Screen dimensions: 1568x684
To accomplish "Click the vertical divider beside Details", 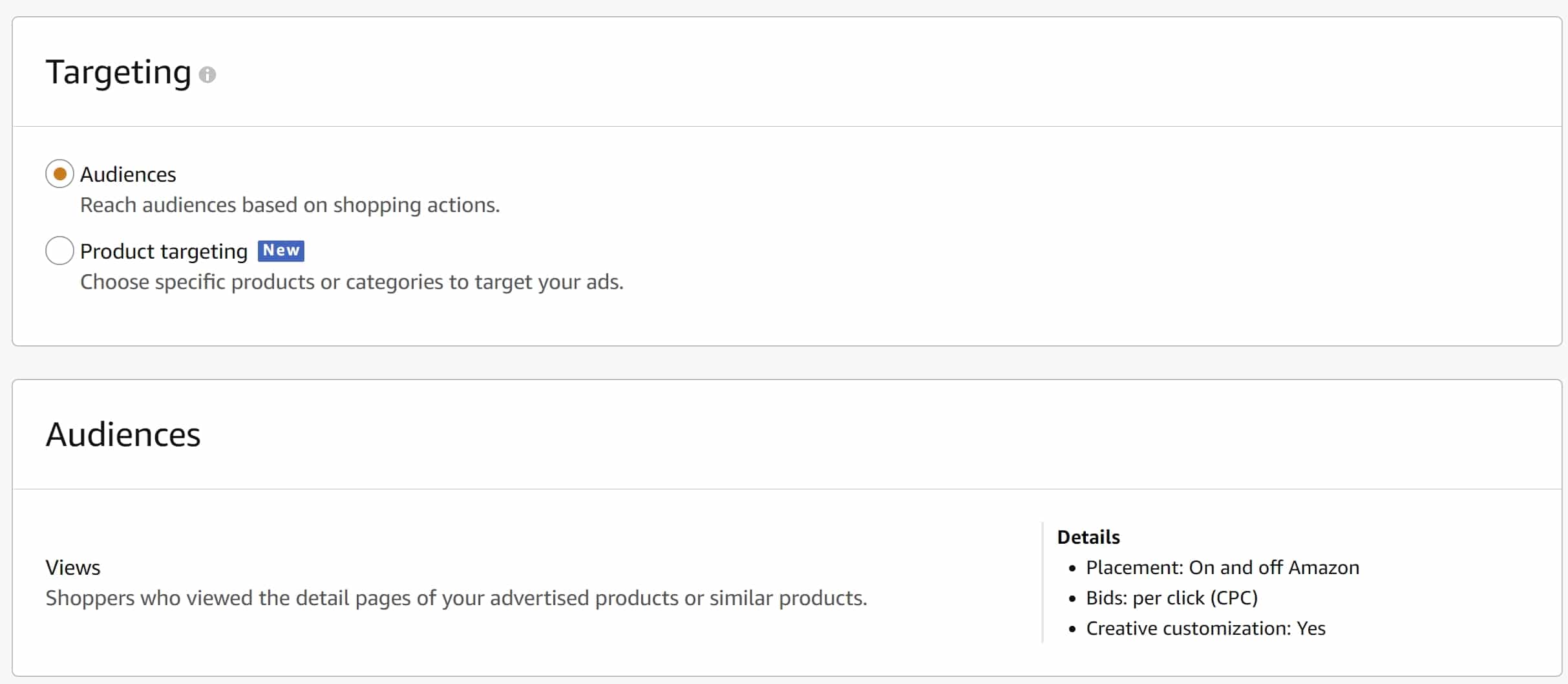I will coord(1043,582).
